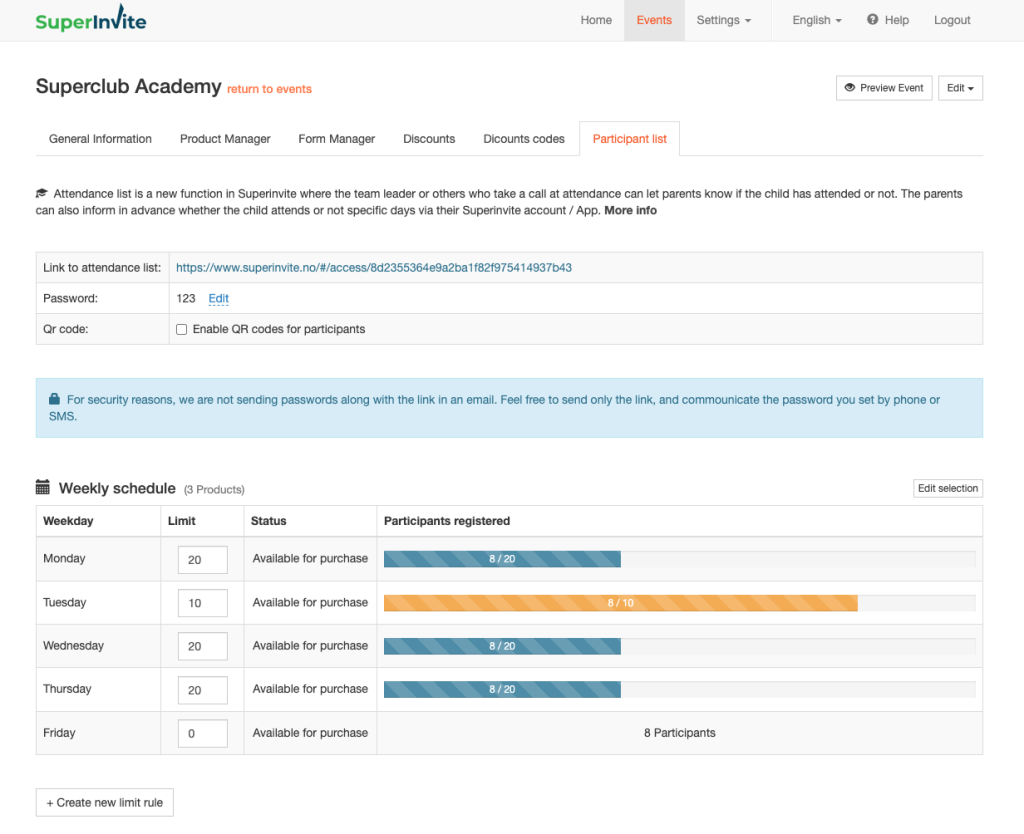Click the Monday limit input field
Image resolution: width=1024 pixels, height=834 pixels.
click(x=202, y=560)
